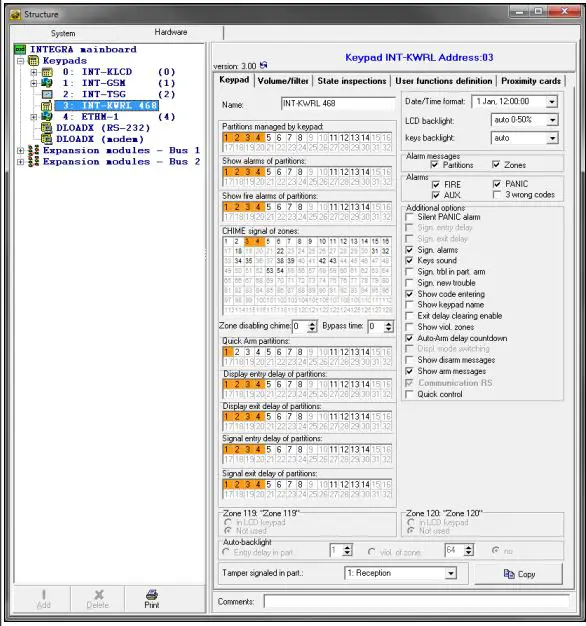Open the keys backlight dropdown
The height and width of the screenshot is (626, 586).
pyautogui.click(x=552, y=138)
